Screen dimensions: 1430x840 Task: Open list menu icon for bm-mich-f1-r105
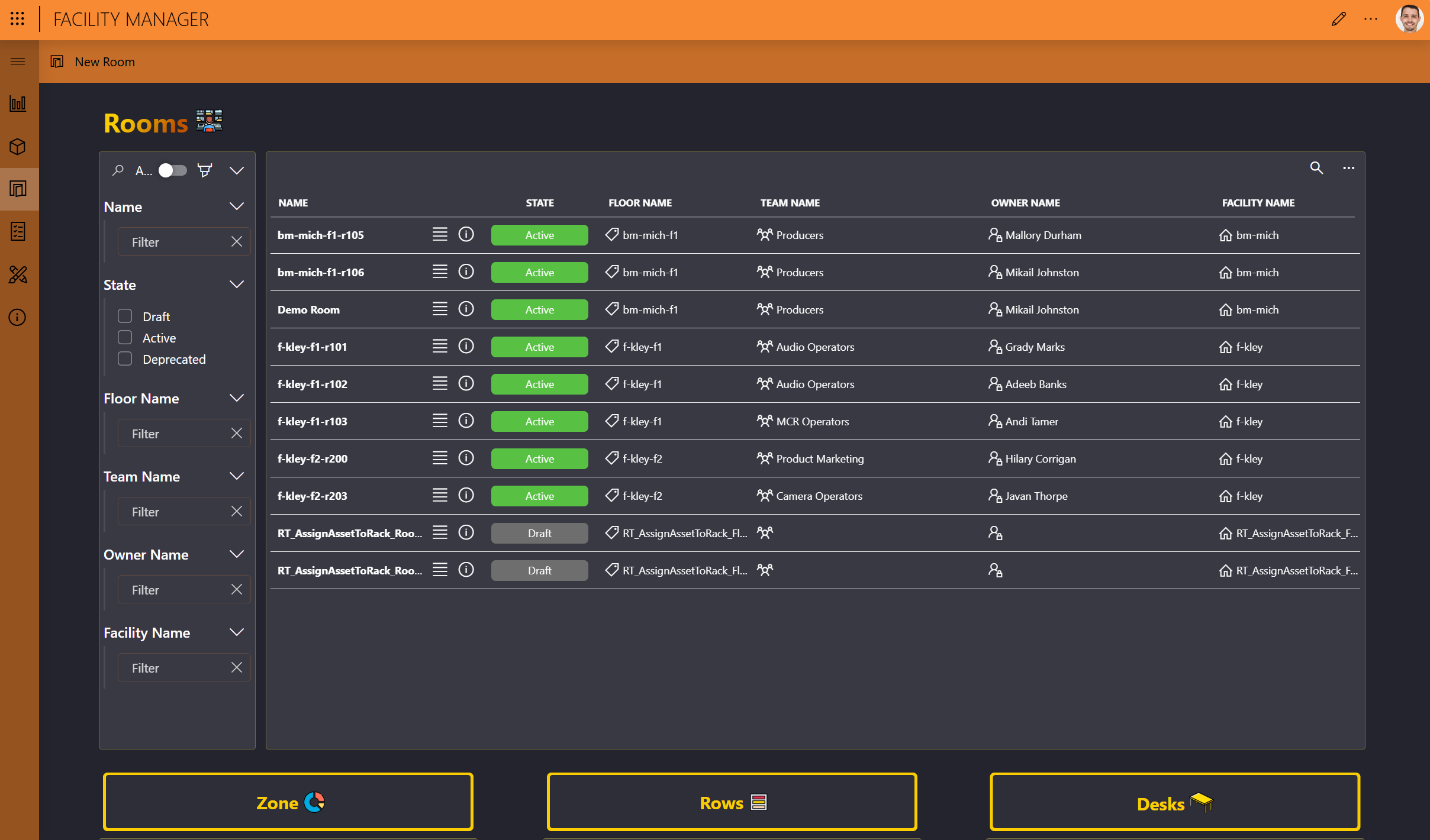(x=439, y=235)
